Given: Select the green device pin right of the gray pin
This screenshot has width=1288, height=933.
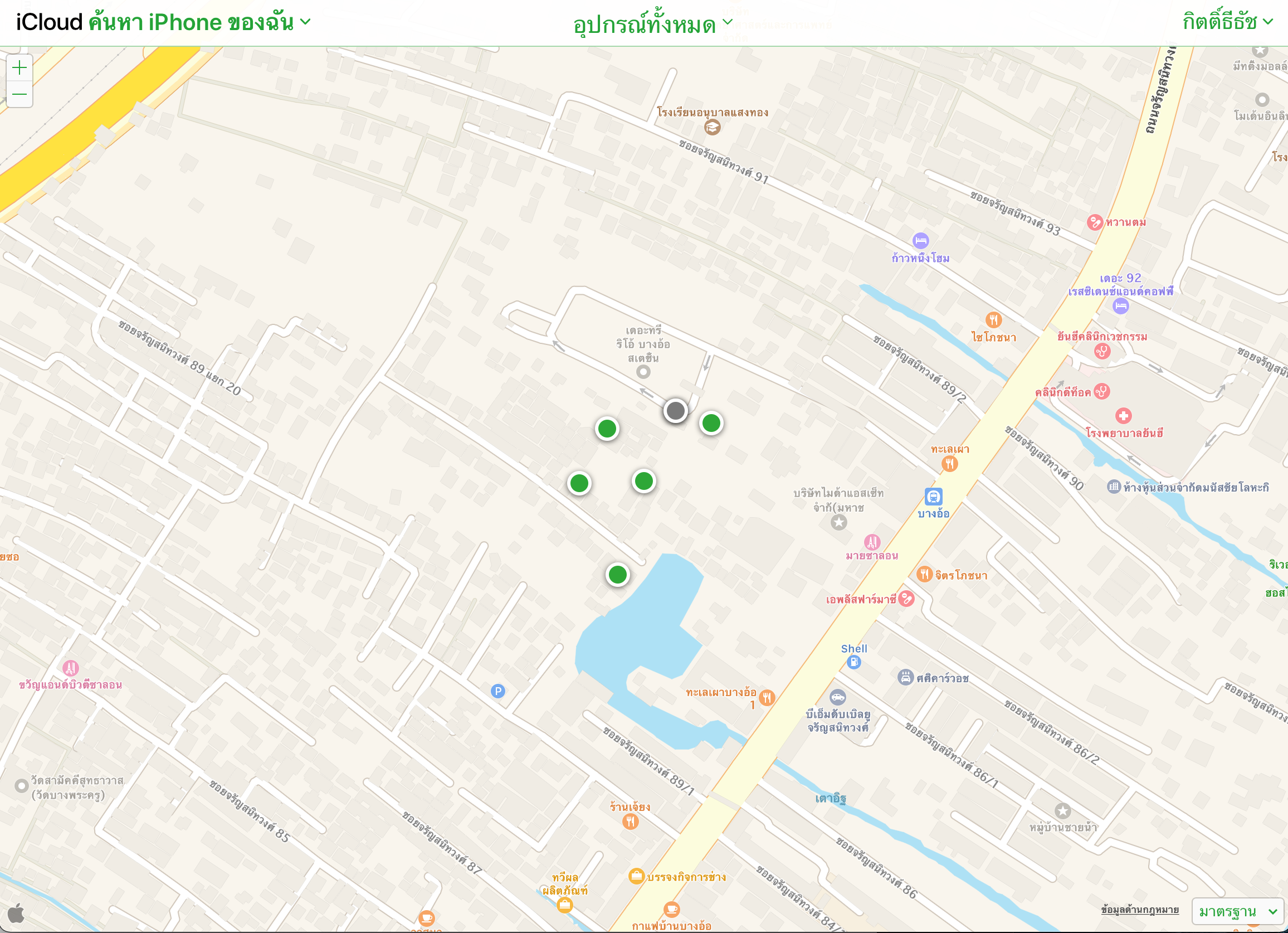Looking at the screenshot, I should 711,422.
